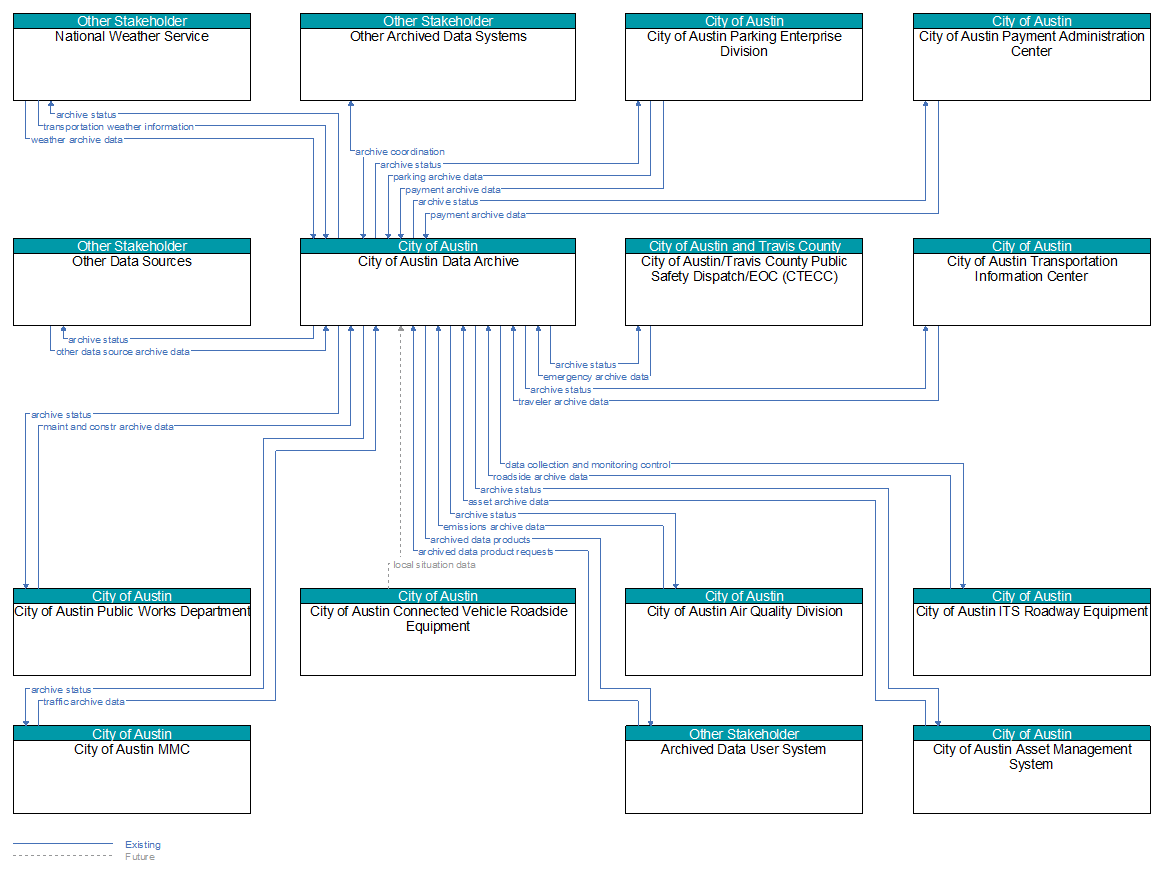Select the Other Data Sources box
The height and width of the screenshot is (875, 1161).
click(x=132, y=282)
